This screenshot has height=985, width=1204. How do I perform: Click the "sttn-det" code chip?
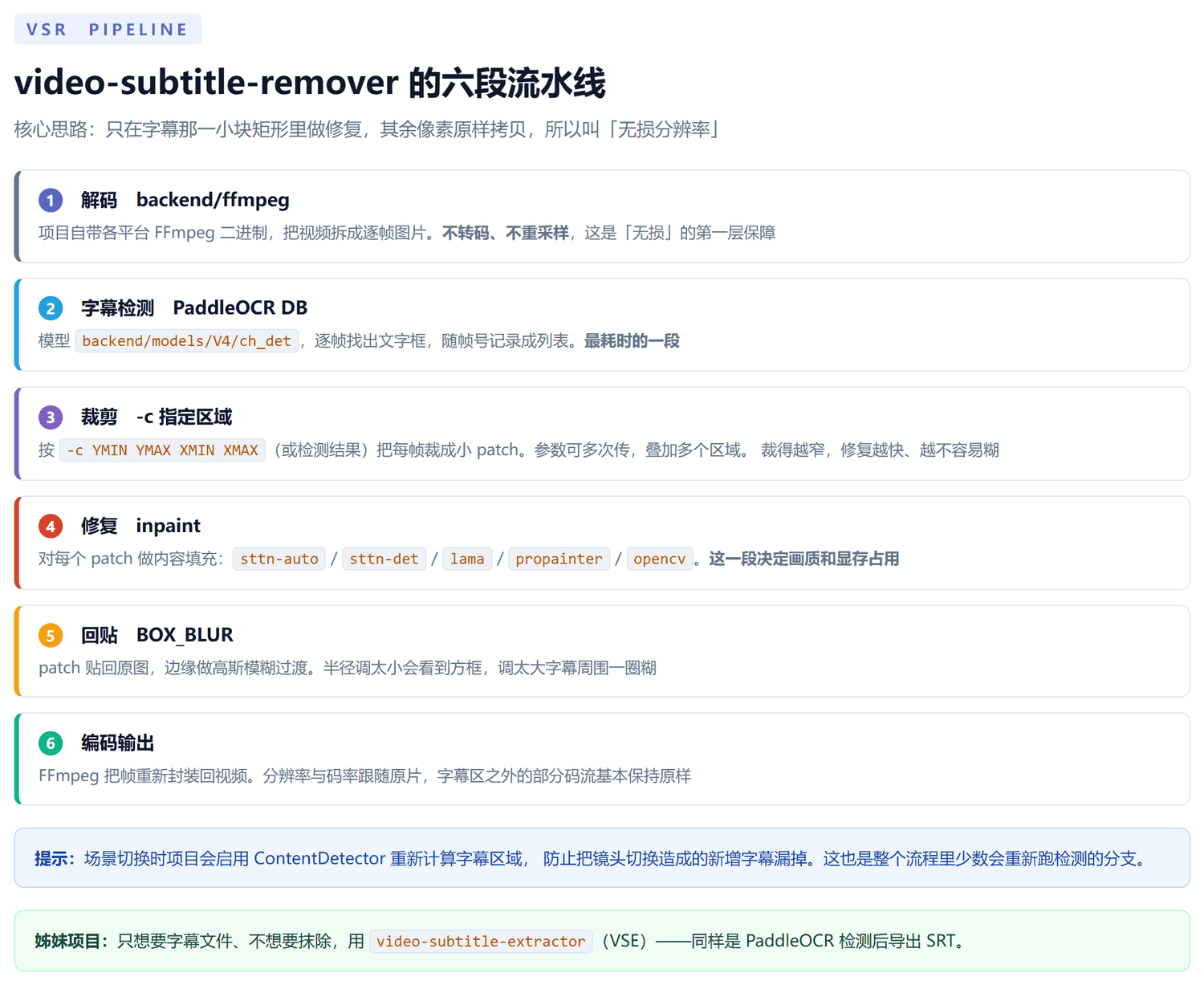tap(384, 559)
